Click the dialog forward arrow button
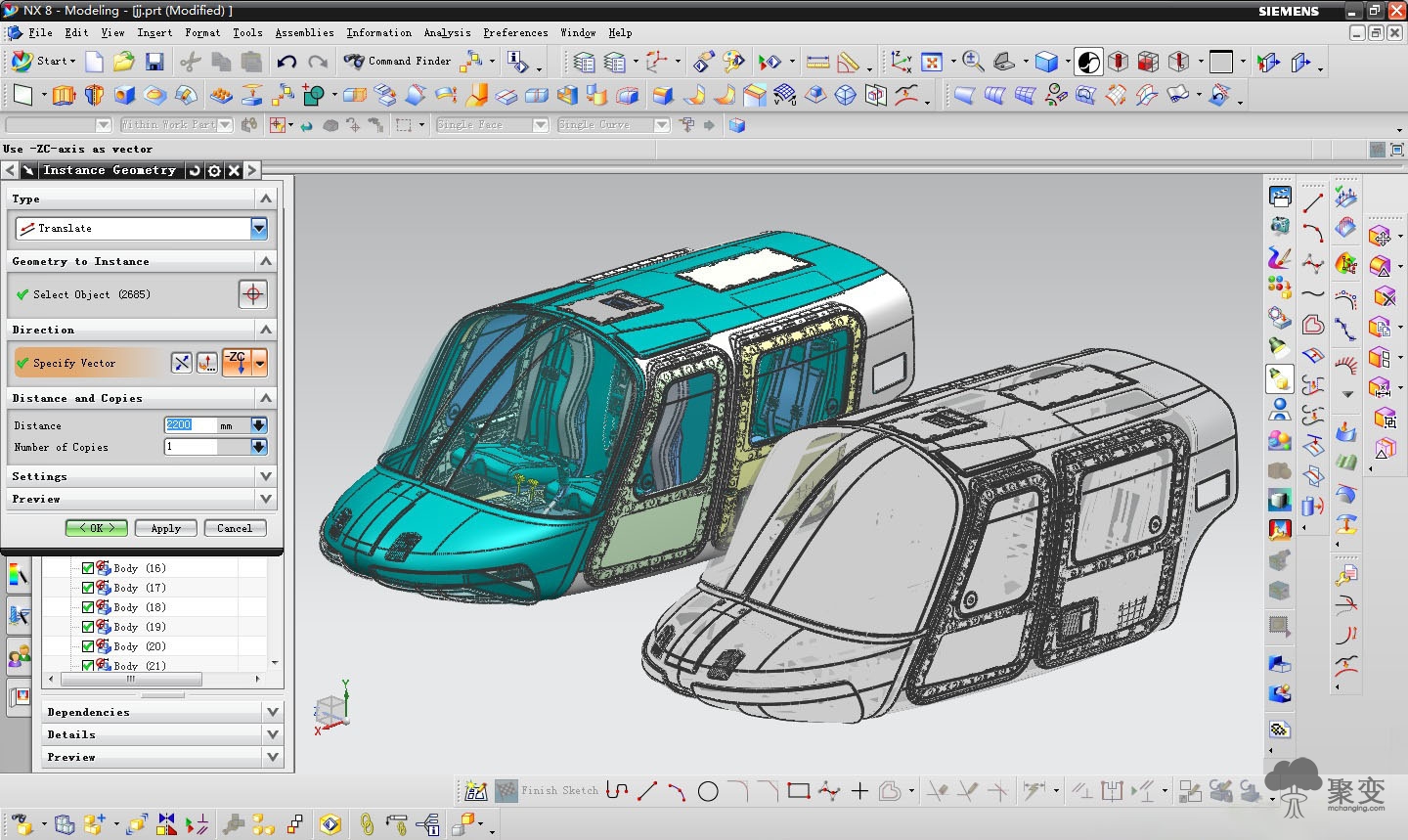The image size is (1408, 840). [252, 170]
